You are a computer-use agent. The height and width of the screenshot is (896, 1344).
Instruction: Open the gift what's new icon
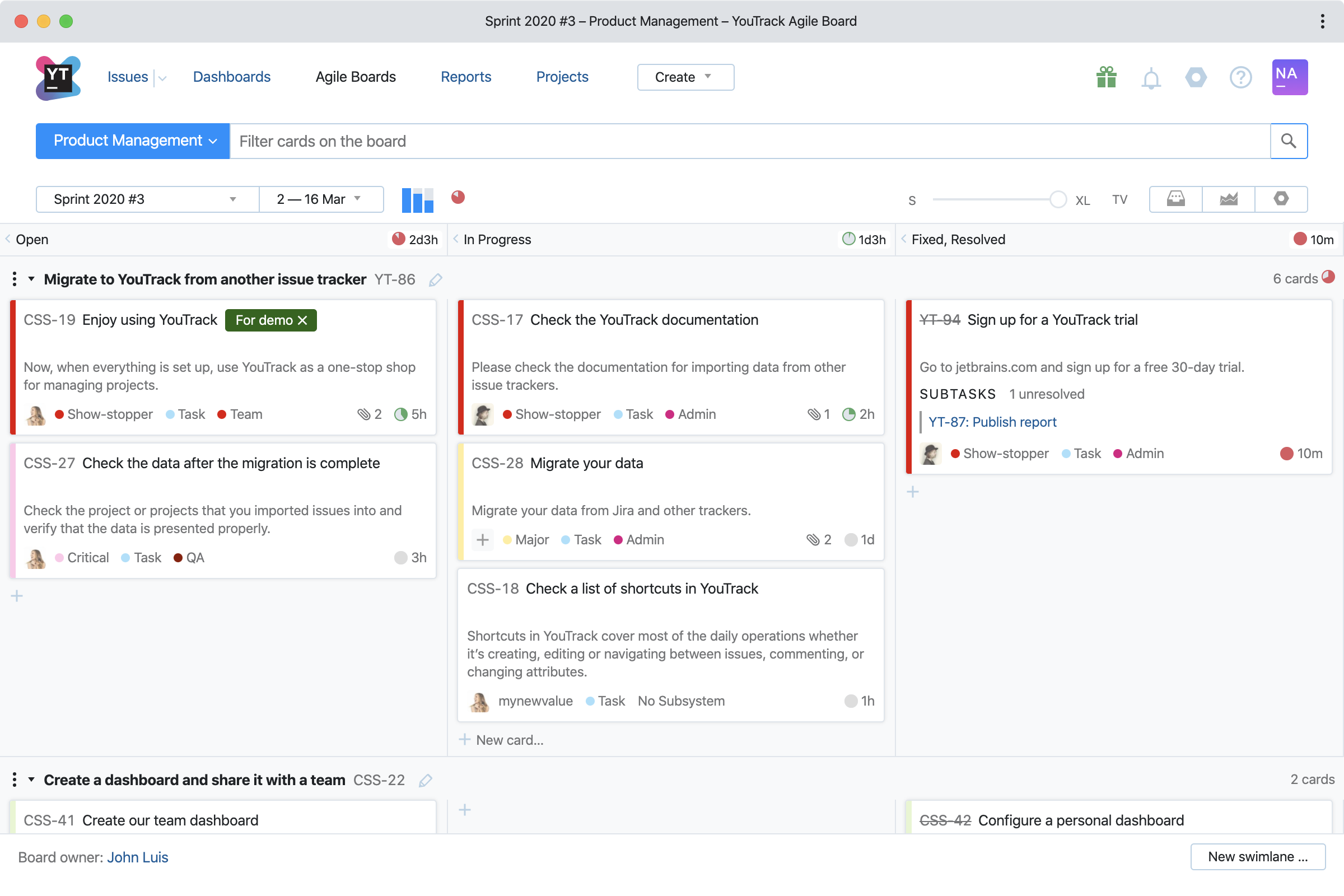coord(1107,77)
